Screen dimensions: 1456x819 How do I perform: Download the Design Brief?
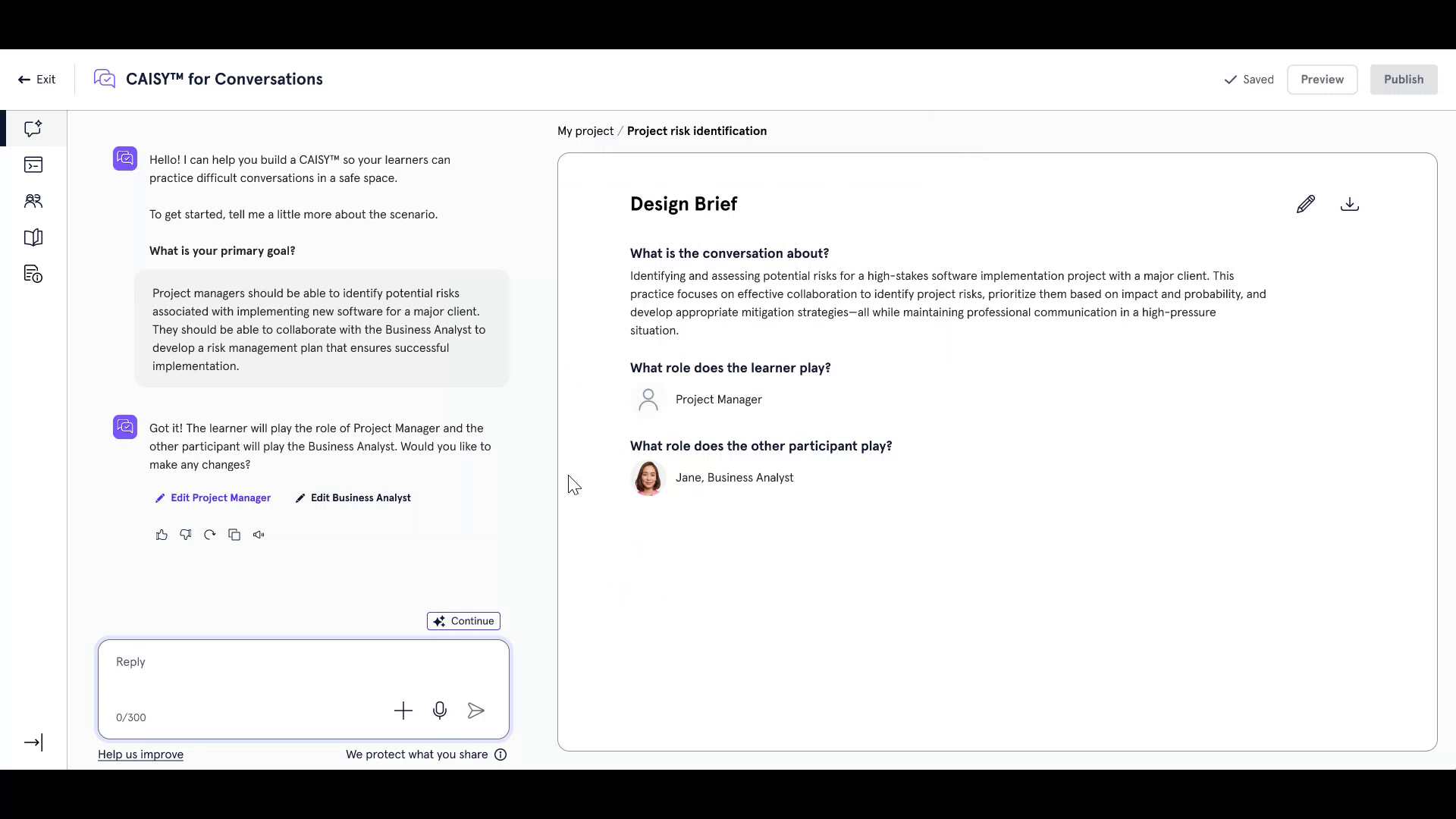point(1349,204)
